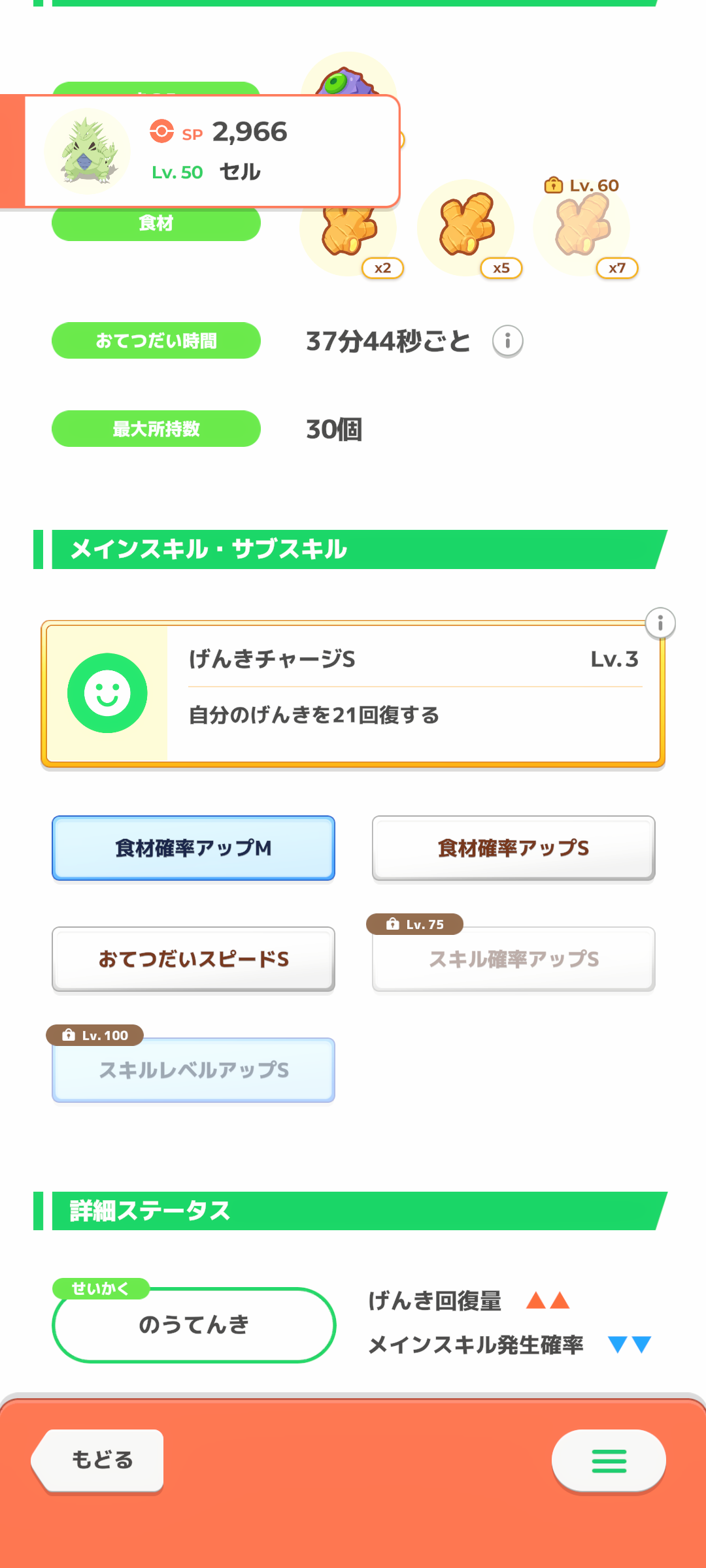Tap the のうてんき nature box
Screen dimensions: 706x1568
click(x=193, y=1325)
